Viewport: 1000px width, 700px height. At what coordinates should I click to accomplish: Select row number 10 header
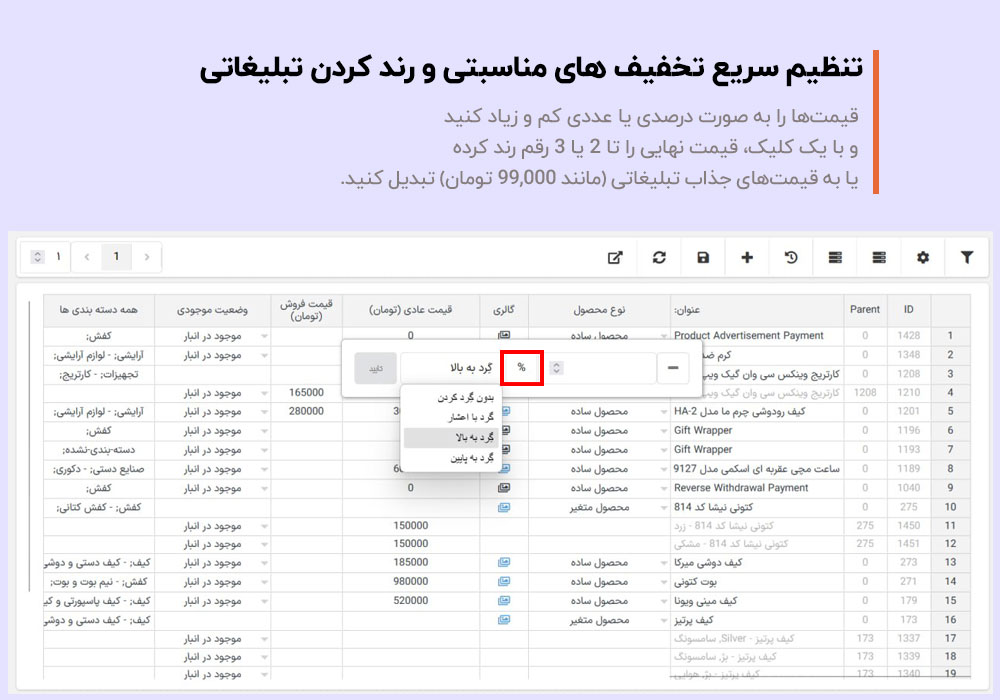pyautogui.click(x=950, y=507)
